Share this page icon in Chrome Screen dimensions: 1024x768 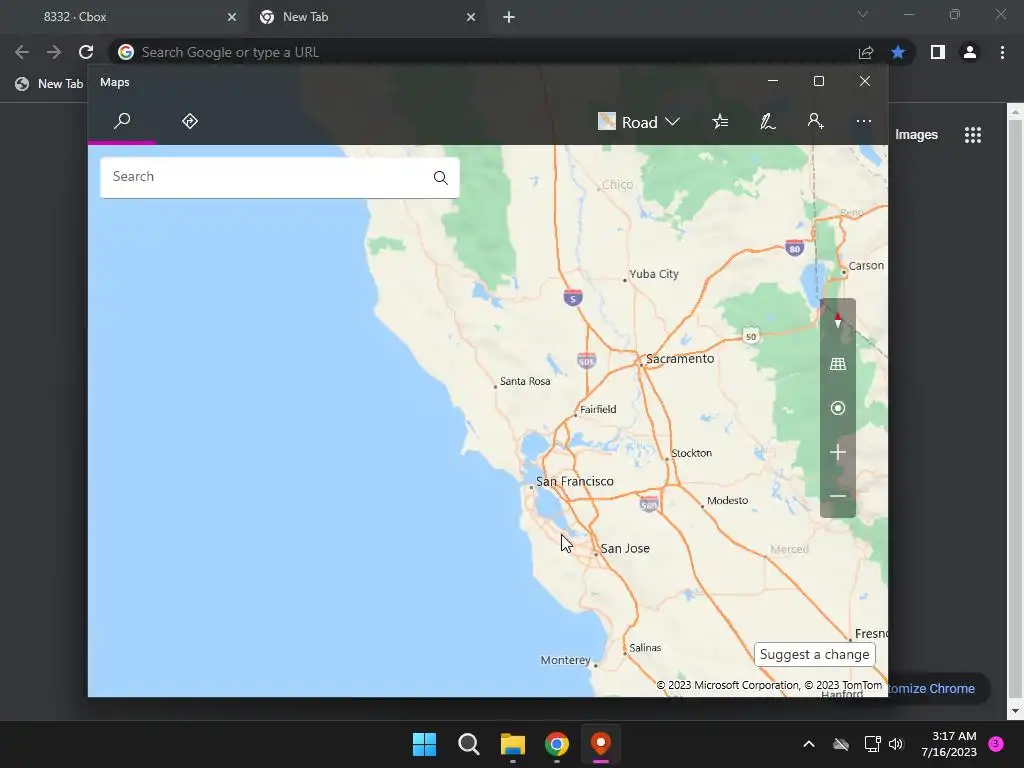coord(866,52)
